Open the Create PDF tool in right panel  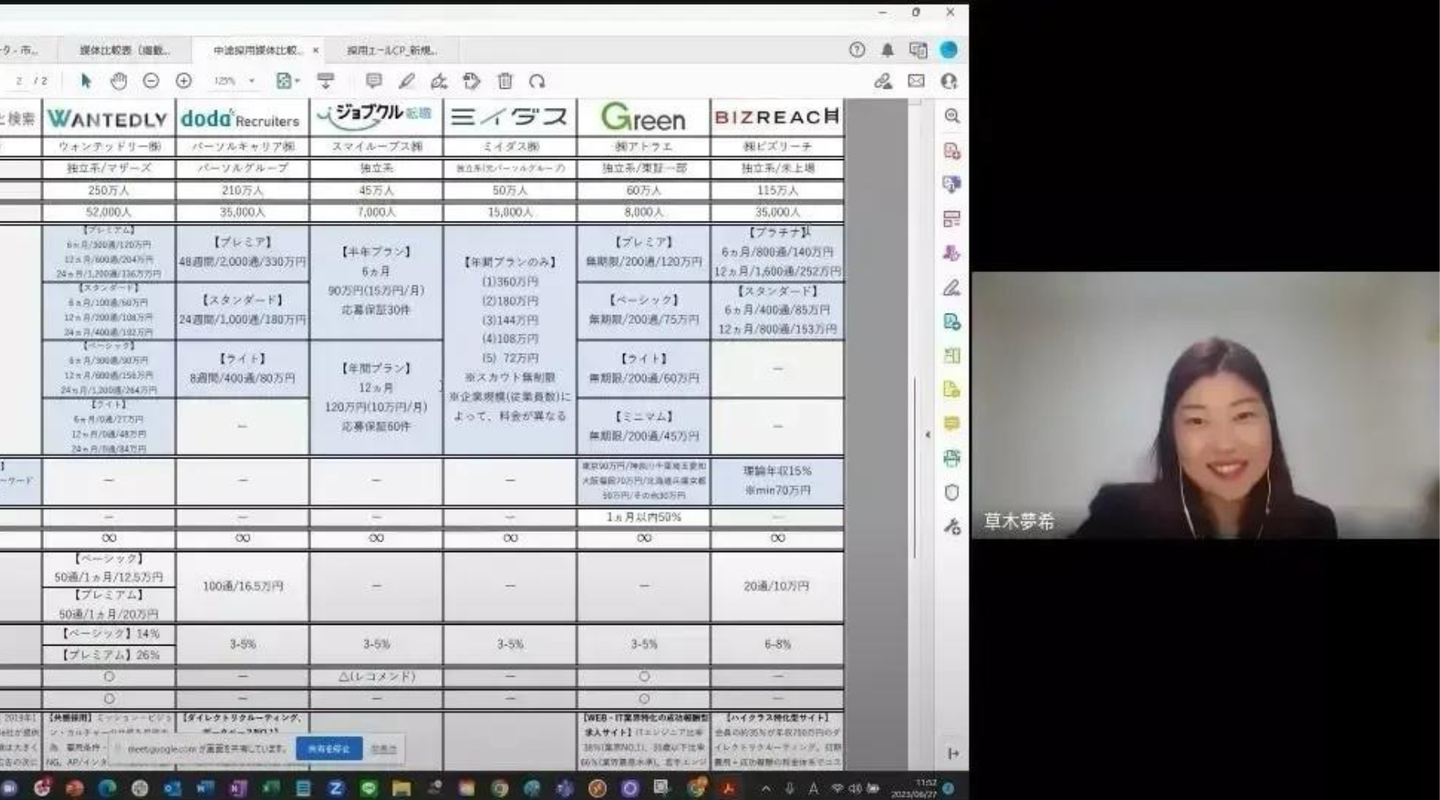pyautogui.click(x=952, y=151)
